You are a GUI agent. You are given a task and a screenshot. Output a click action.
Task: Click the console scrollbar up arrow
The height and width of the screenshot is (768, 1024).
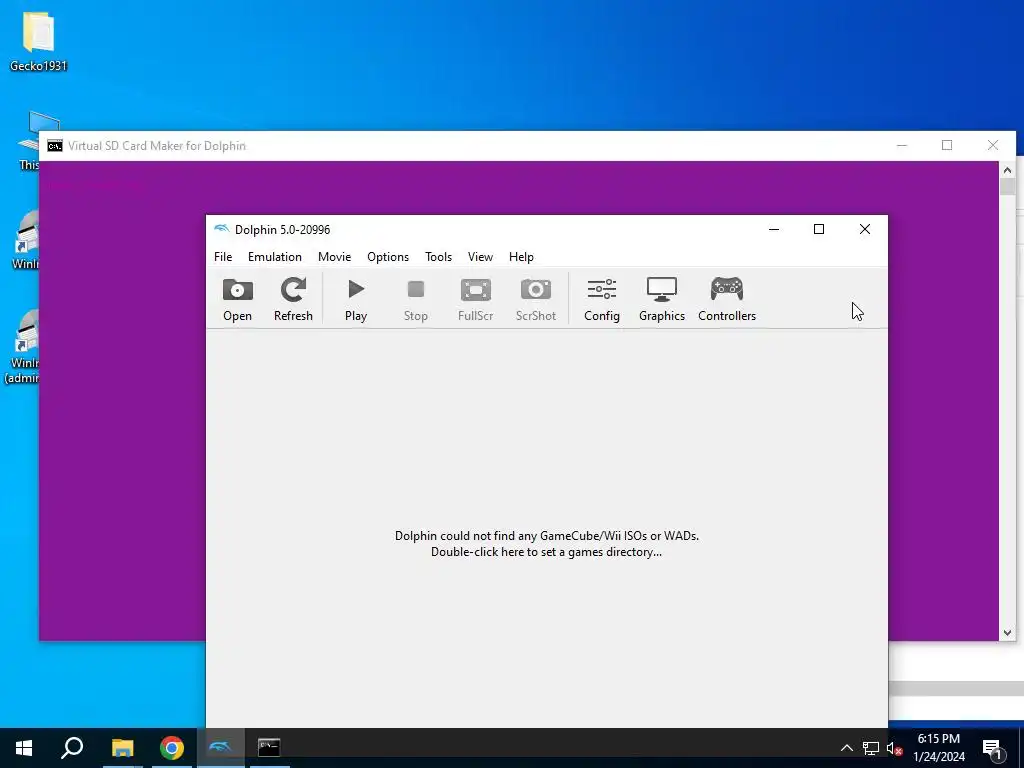(1007, 170)
